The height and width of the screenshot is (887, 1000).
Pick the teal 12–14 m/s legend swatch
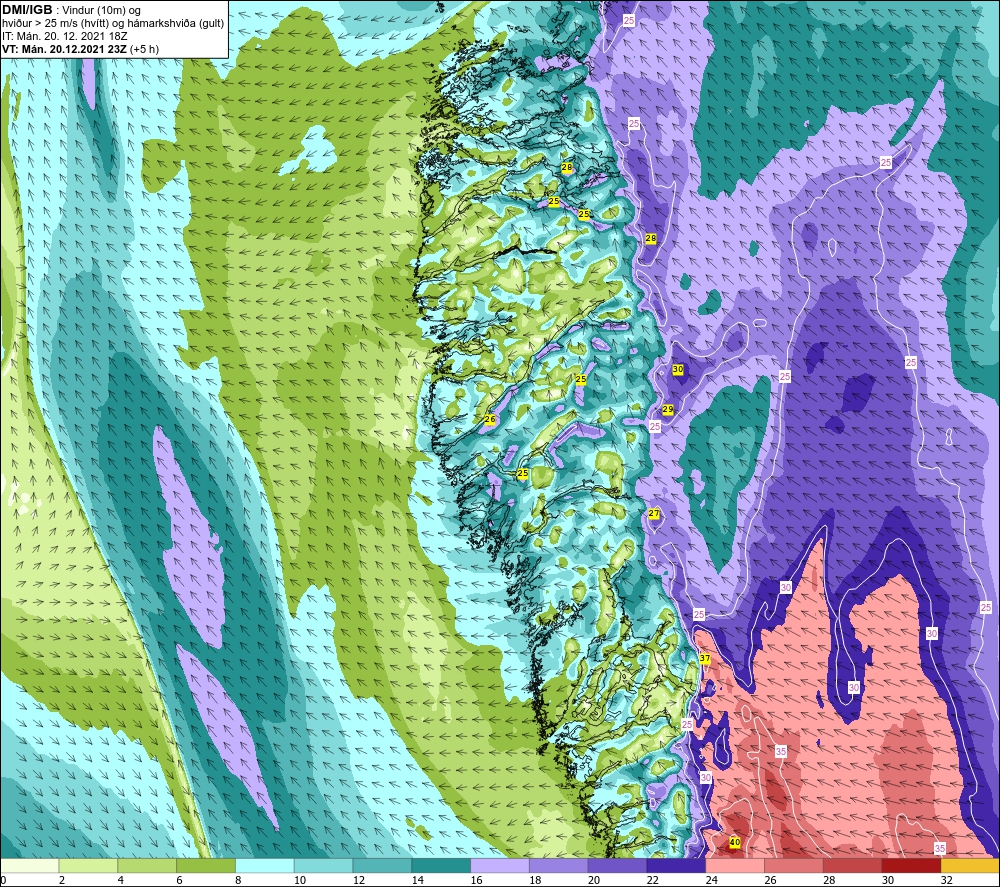click(383, 865)
